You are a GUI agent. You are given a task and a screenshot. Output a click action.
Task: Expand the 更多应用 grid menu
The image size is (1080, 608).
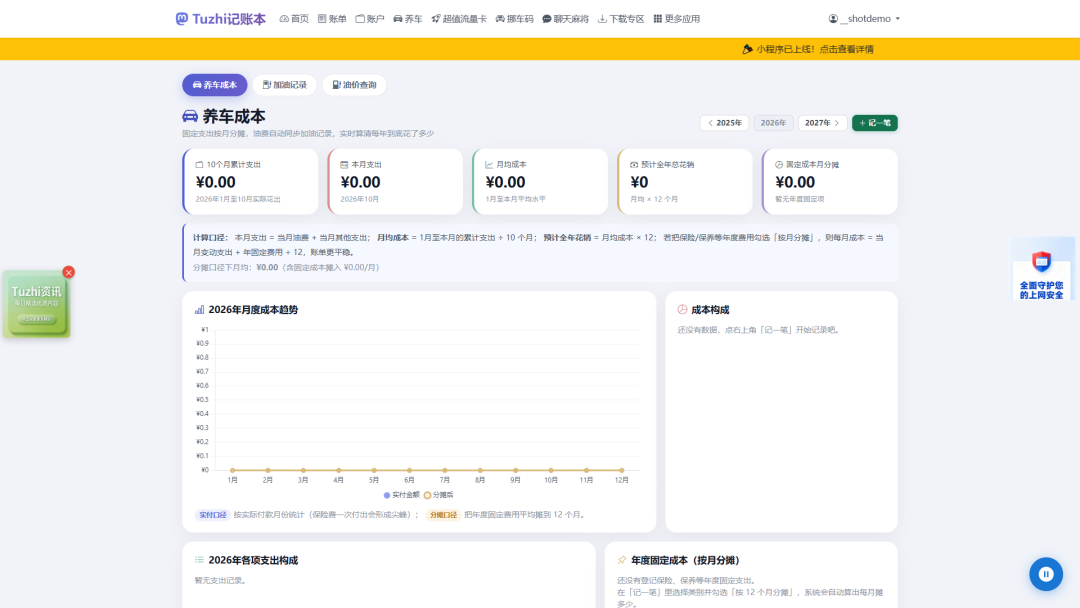tap(676, 19)
